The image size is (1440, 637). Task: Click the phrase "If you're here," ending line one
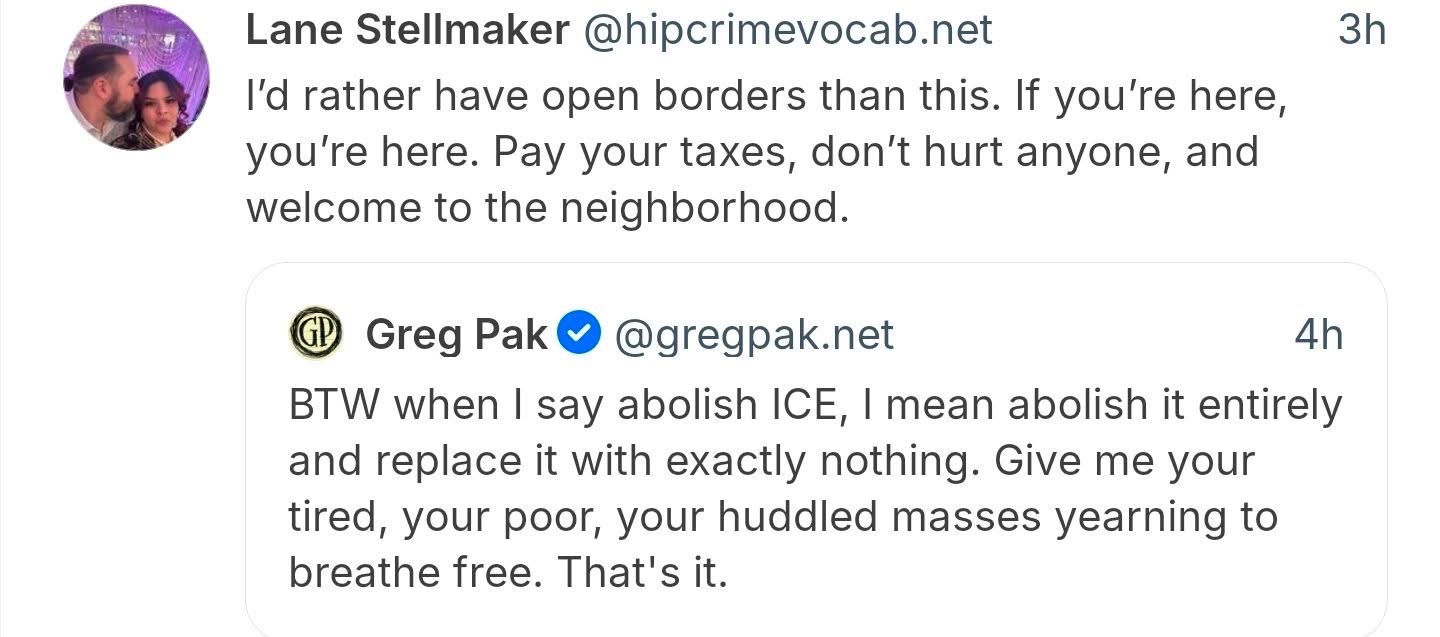(x=1150, y=98)
